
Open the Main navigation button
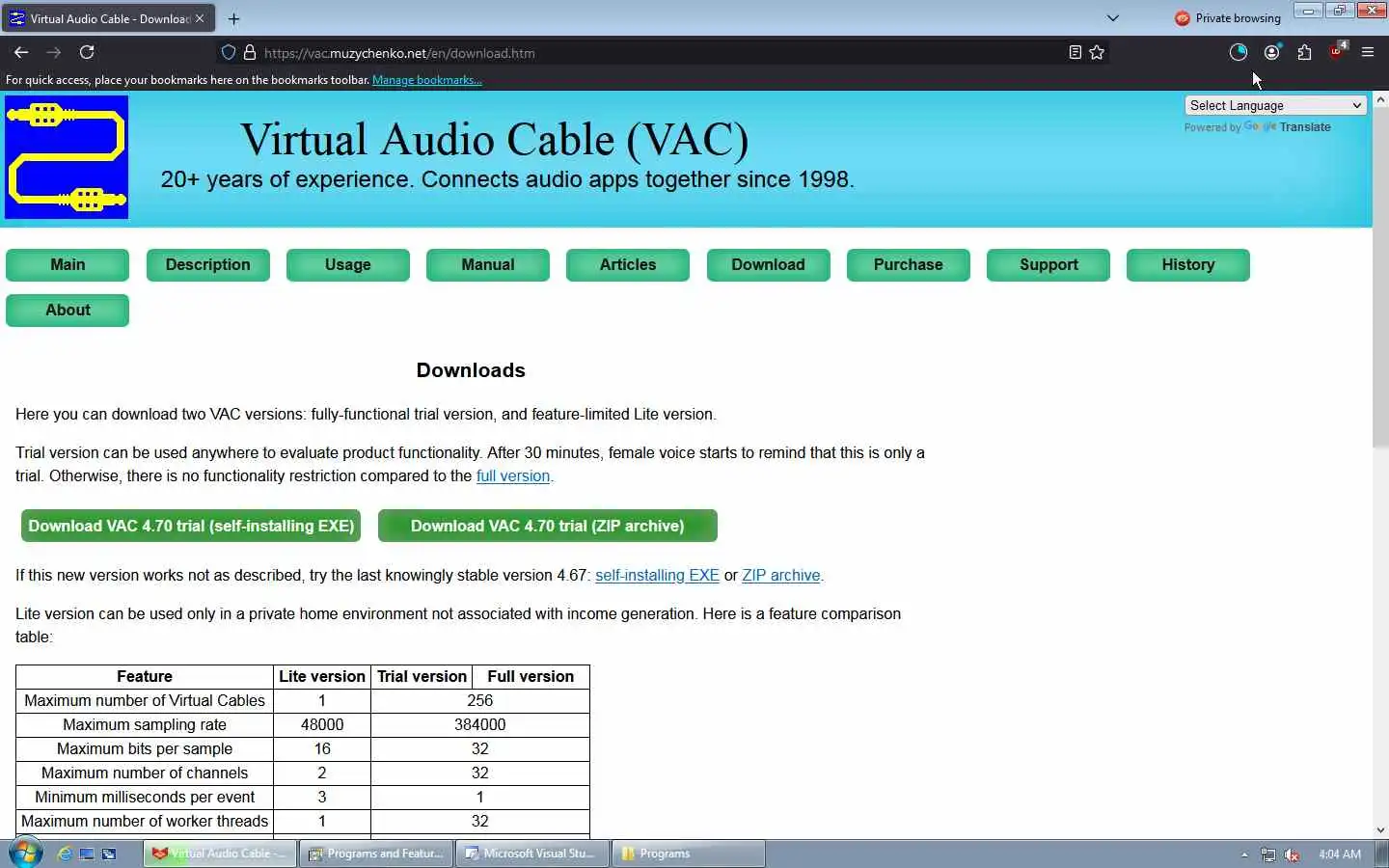coord(68,264)
